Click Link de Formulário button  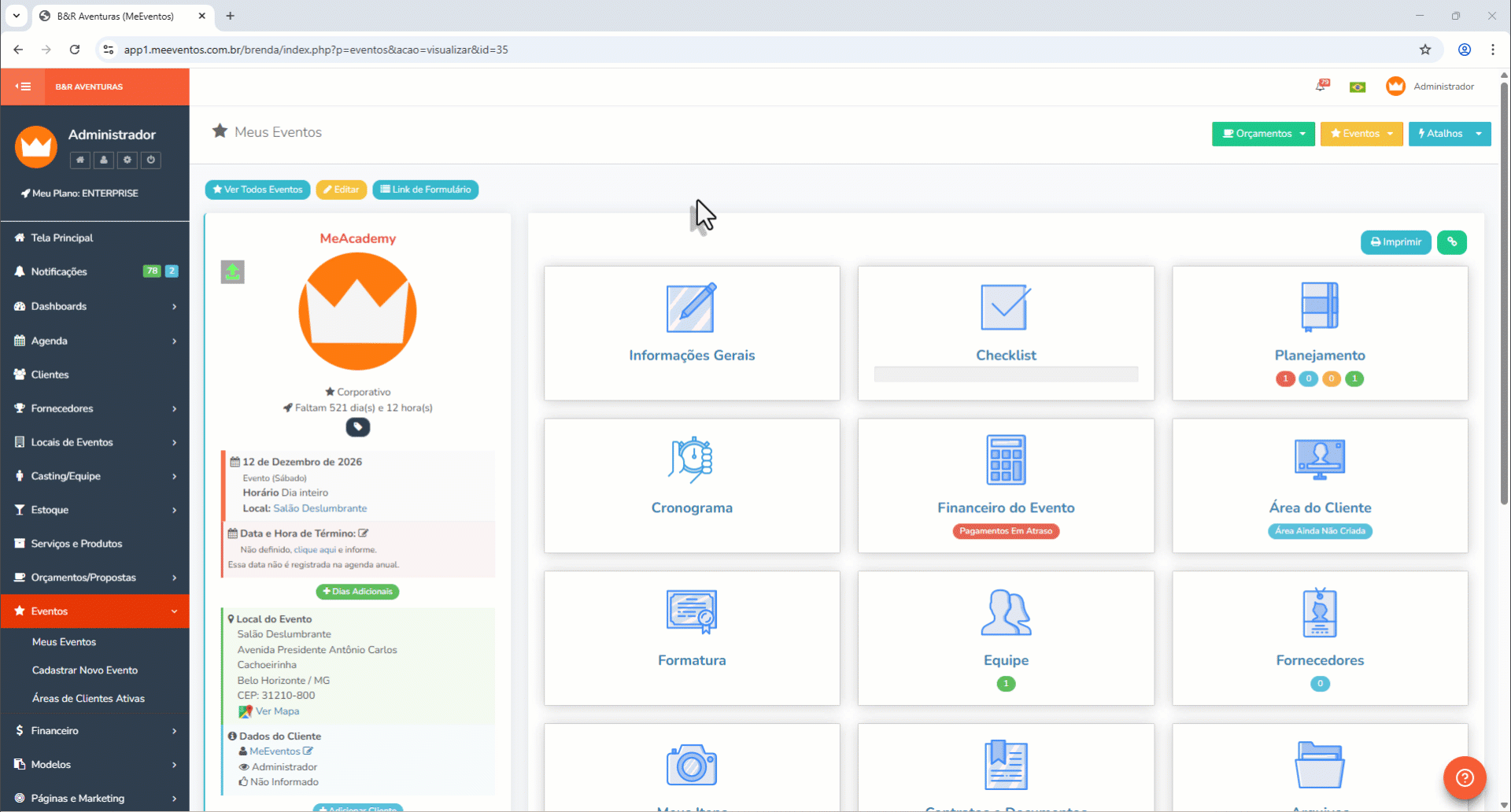coord(426,190)
